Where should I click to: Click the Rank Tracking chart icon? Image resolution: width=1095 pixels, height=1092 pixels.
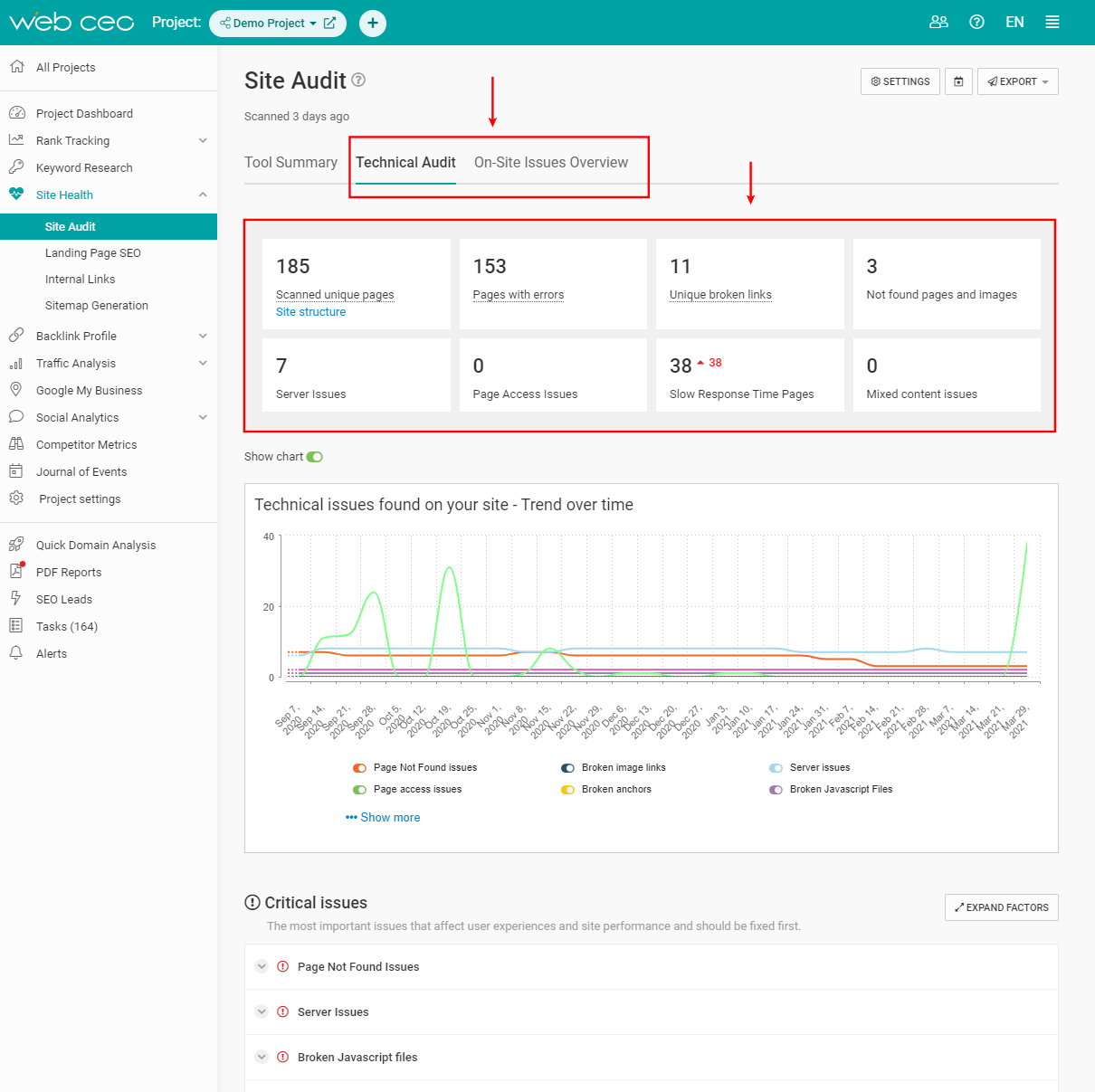pos(16,140)
